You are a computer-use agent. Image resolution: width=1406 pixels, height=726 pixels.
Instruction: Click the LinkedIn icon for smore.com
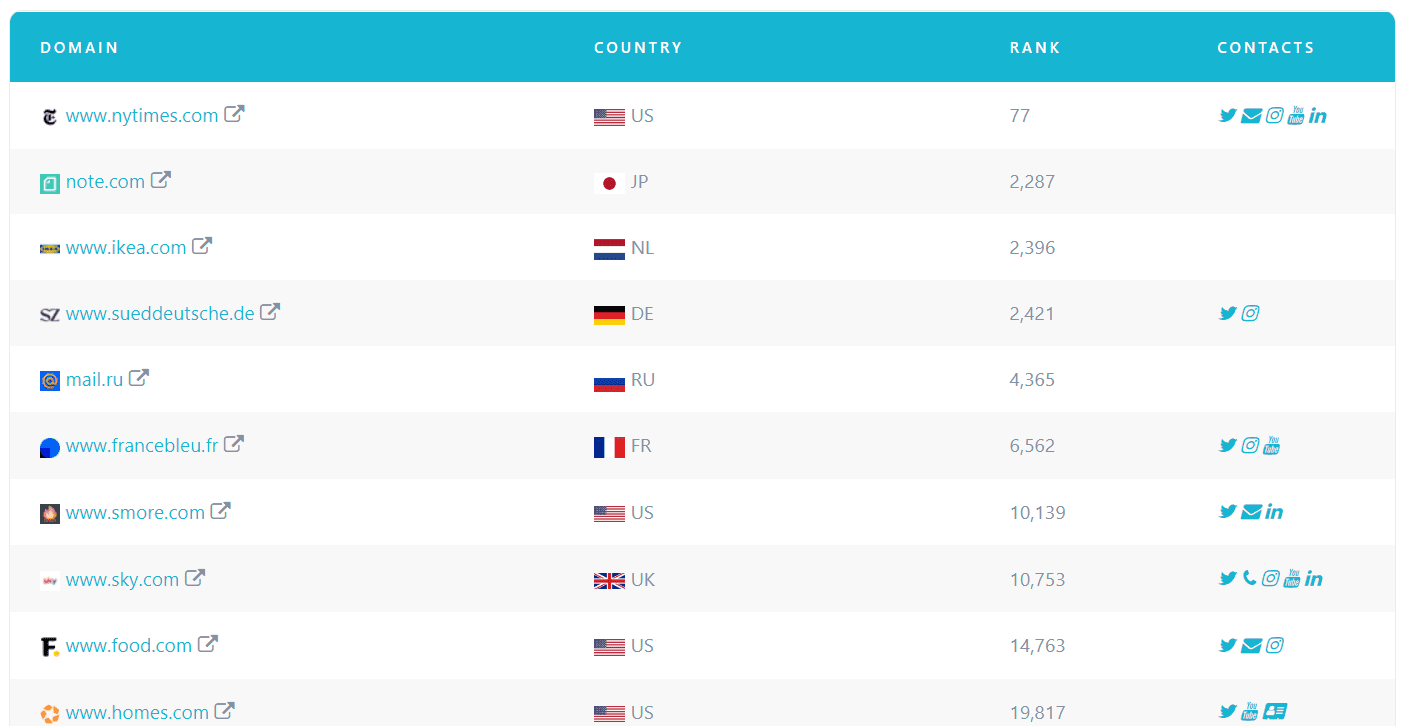[x=1274, y=512]
